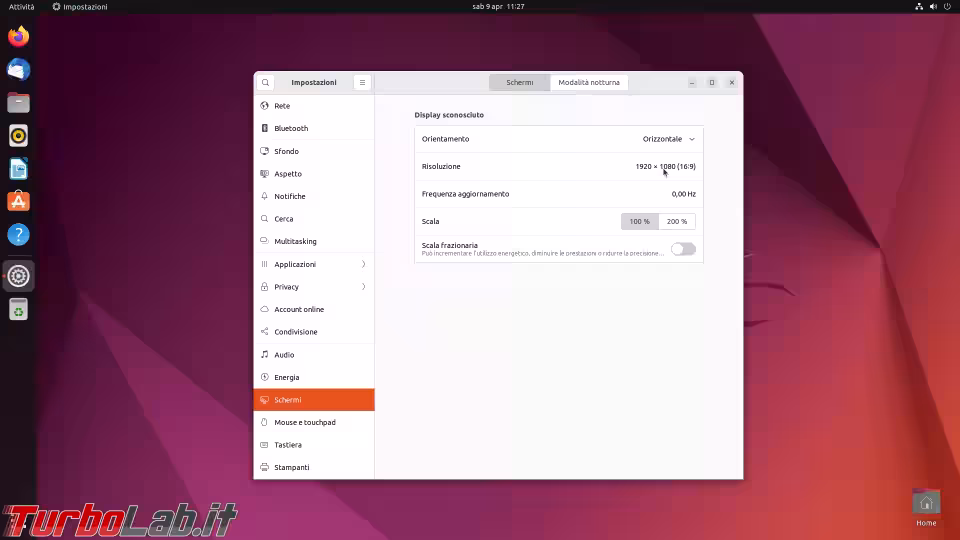Select Rete in the sidebar
Viewport: 960px width, 540px height.
[x=314, y=106]
